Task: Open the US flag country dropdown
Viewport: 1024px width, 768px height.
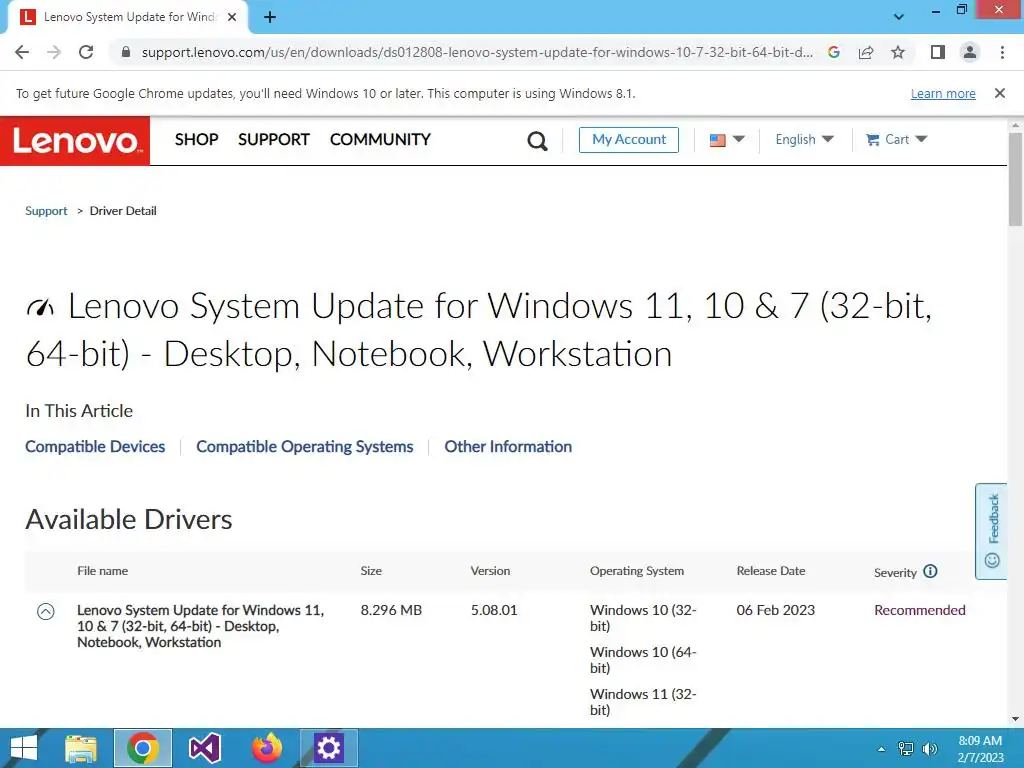Action: pos(727,140)
